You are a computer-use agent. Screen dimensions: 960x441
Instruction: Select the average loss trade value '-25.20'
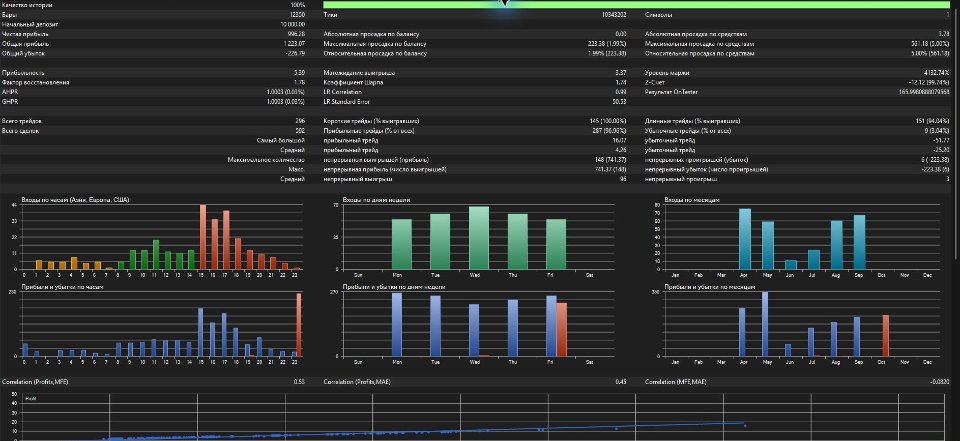point(942,150)
